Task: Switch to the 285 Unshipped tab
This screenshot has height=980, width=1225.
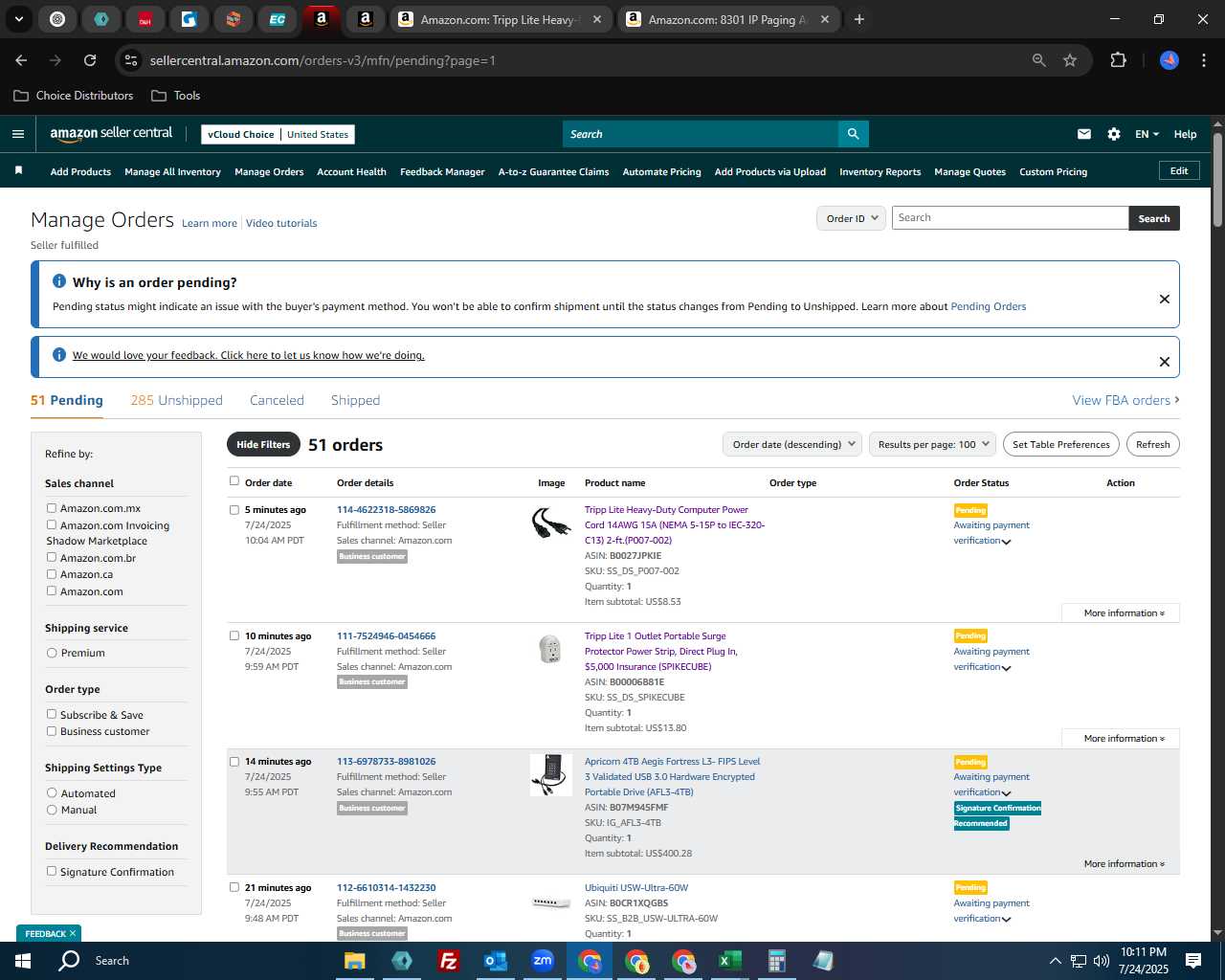Action: (176, 400)
